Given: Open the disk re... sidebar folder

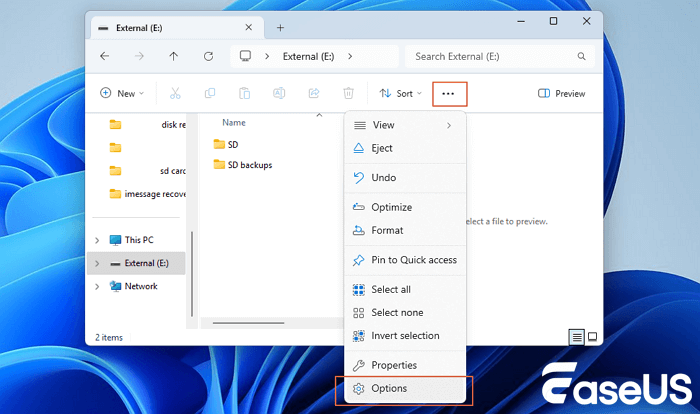Looking at the screenshot, I should point(148,125).
